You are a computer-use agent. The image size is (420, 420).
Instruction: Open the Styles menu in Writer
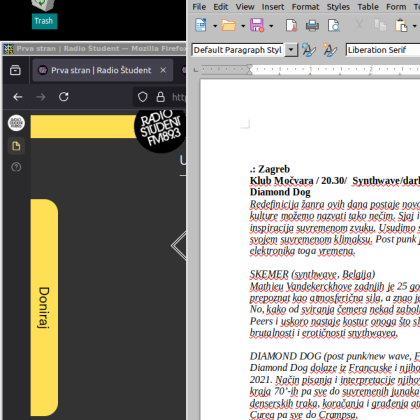(x=338, y=7)
